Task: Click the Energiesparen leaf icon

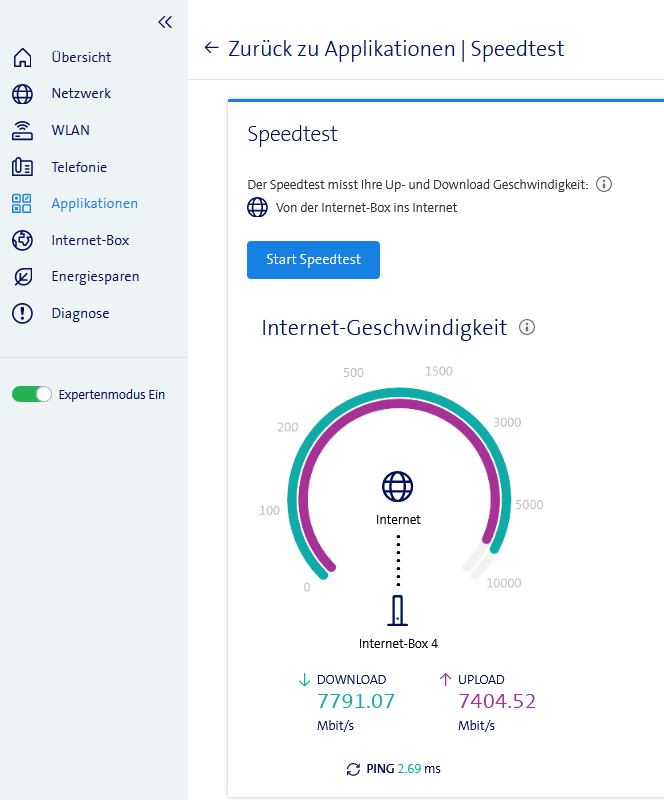Action: coord(22,277)
